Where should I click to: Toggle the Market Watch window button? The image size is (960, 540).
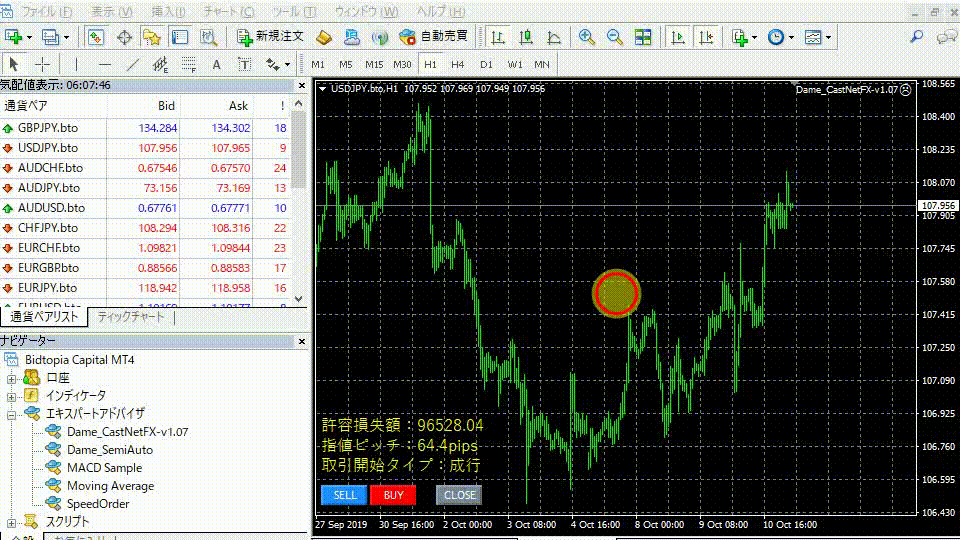96,37
